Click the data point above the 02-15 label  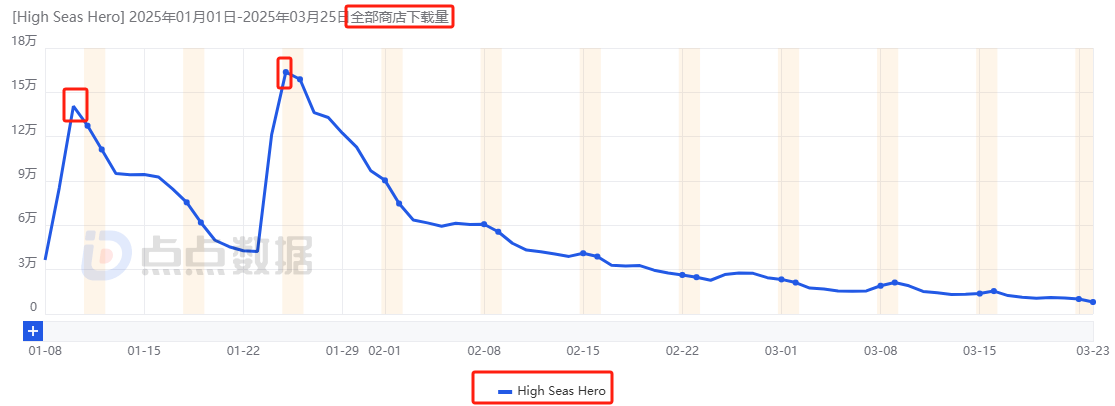coord(583,253)
